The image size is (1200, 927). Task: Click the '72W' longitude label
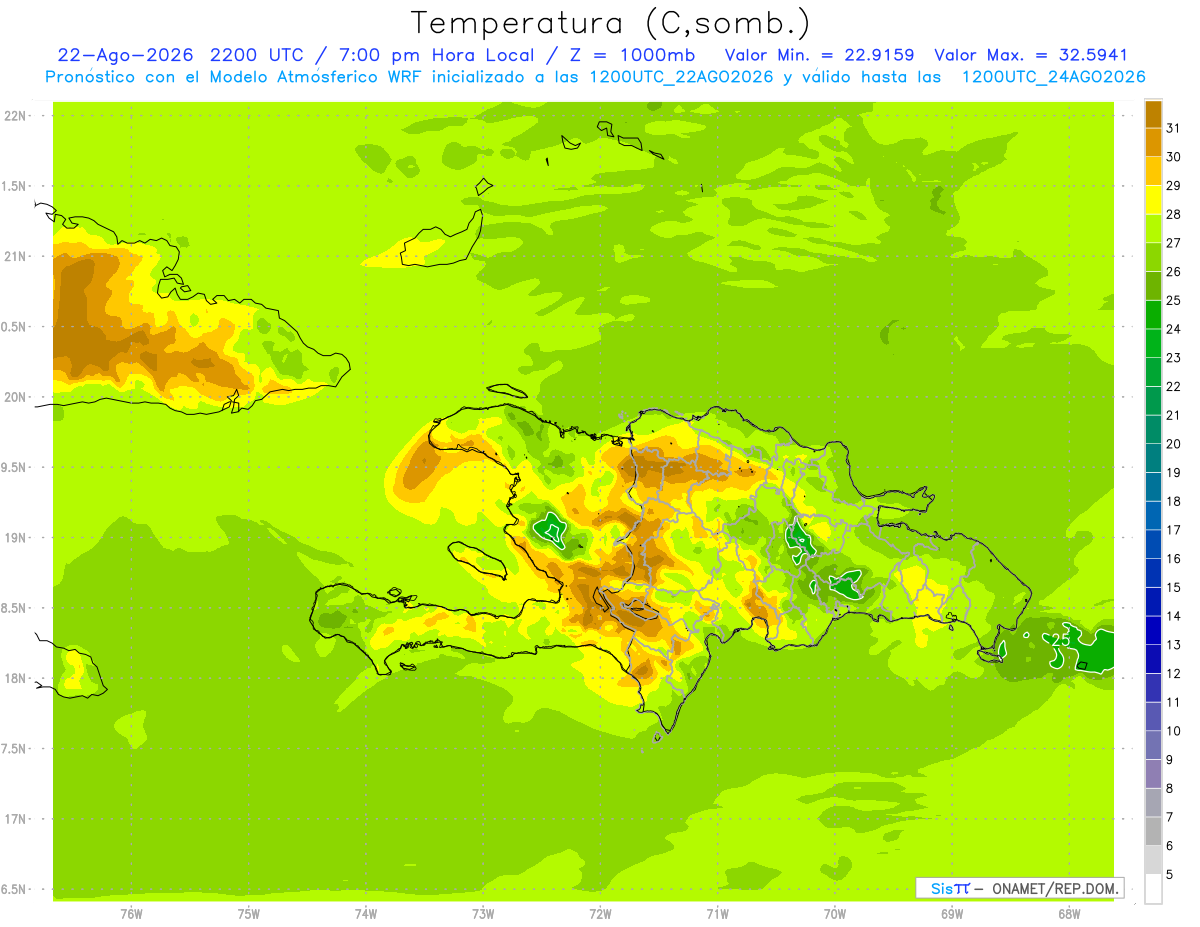(x=600, y=914)
